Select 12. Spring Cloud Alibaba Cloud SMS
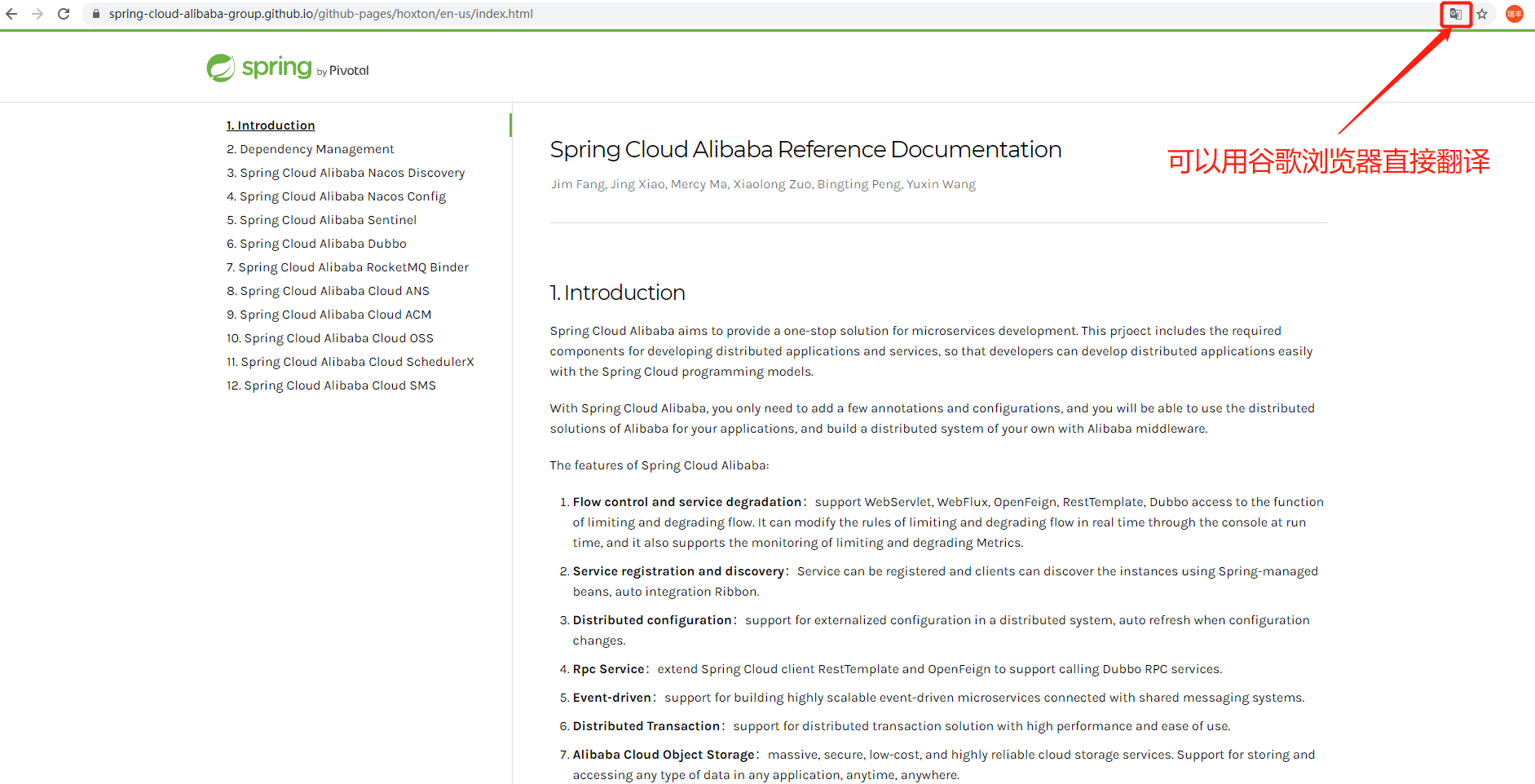 331,385
